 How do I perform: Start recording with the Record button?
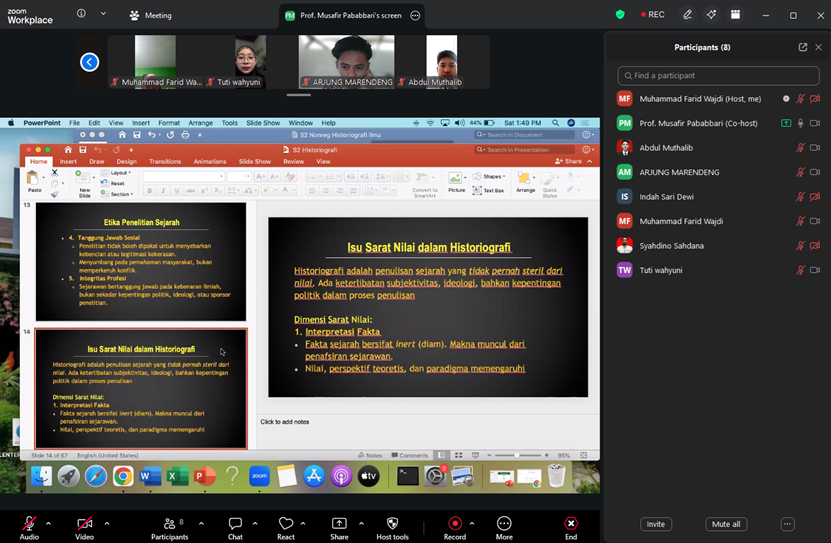tap(455, 528)
